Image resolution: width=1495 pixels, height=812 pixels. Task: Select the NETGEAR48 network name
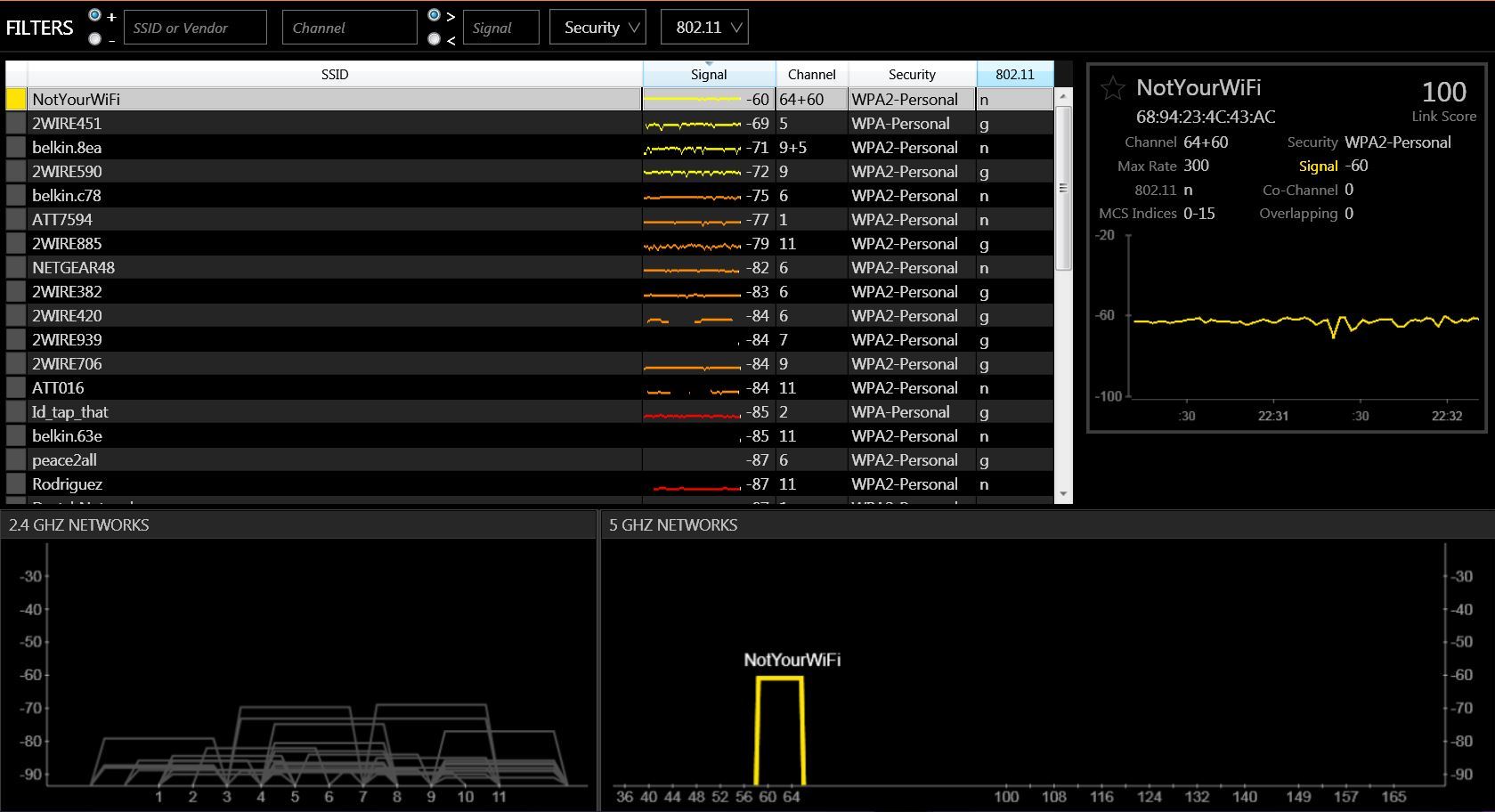coord(73,267)
